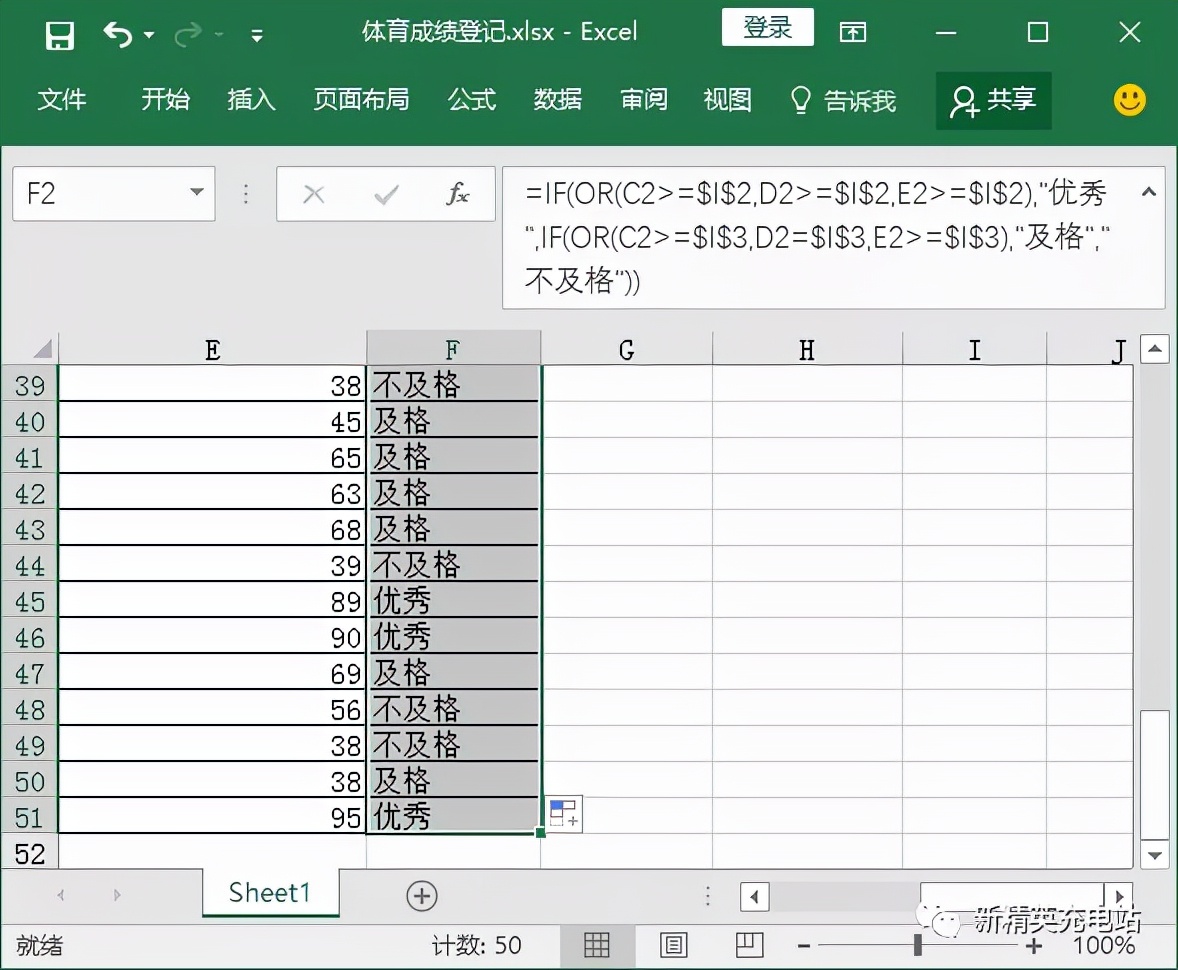This screenshot has width=1178, height=970.
Task: Open the Insert Function fx icon
Action: point(457,193)
